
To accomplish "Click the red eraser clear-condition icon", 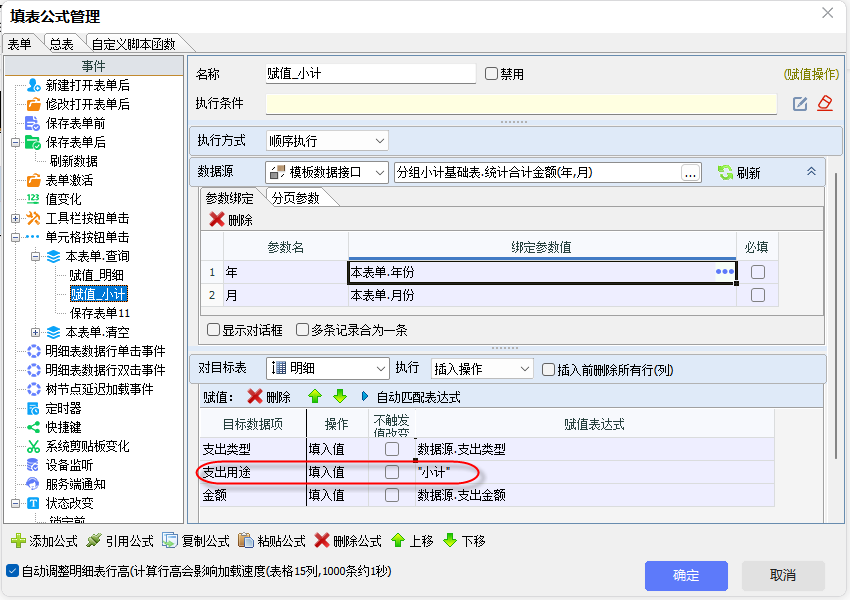I will (824, 104).
